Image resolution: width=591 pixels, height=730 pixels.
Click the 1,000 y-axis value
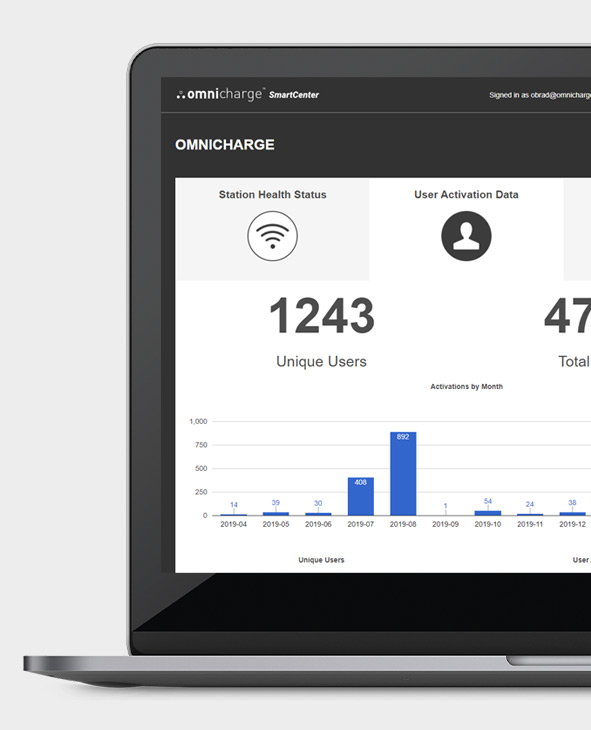[x=198, y=421]
